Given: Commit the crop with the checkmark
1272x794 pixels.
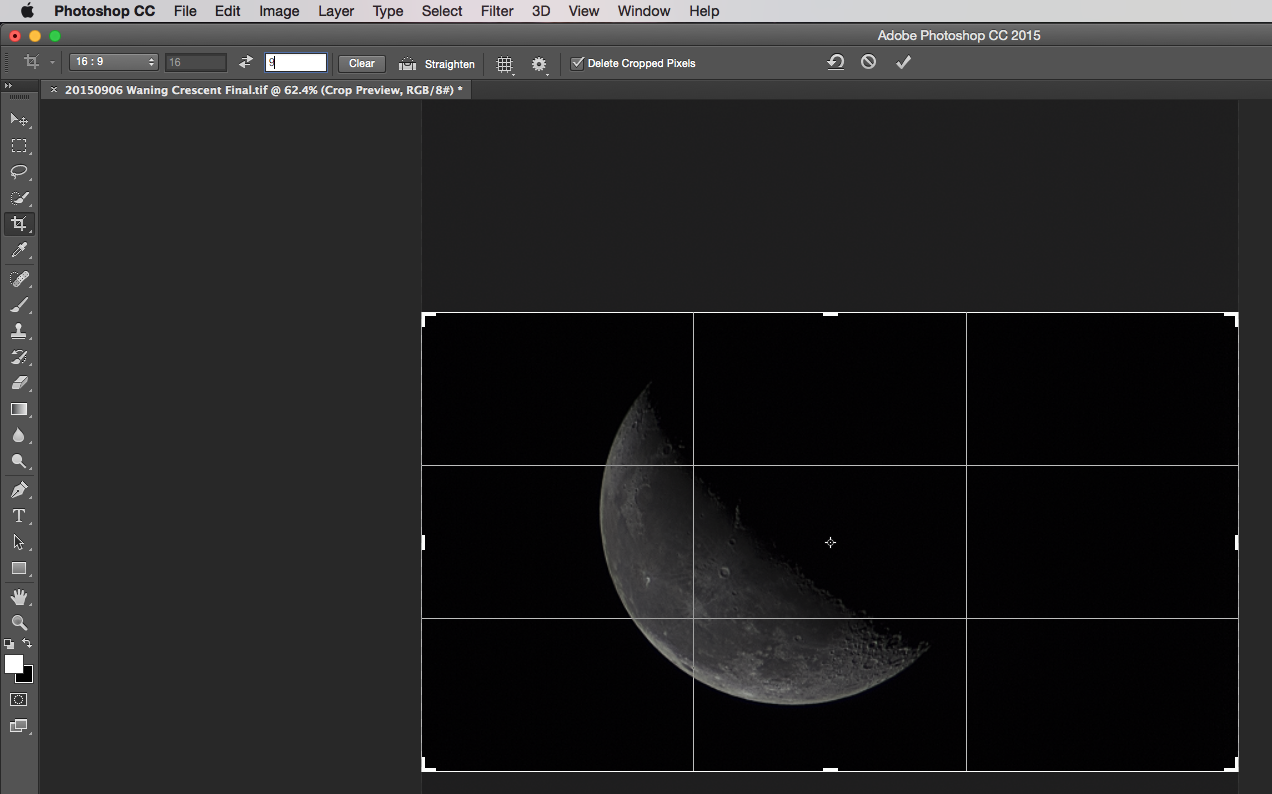Looking at the screenshot, I should pos(903,61).
